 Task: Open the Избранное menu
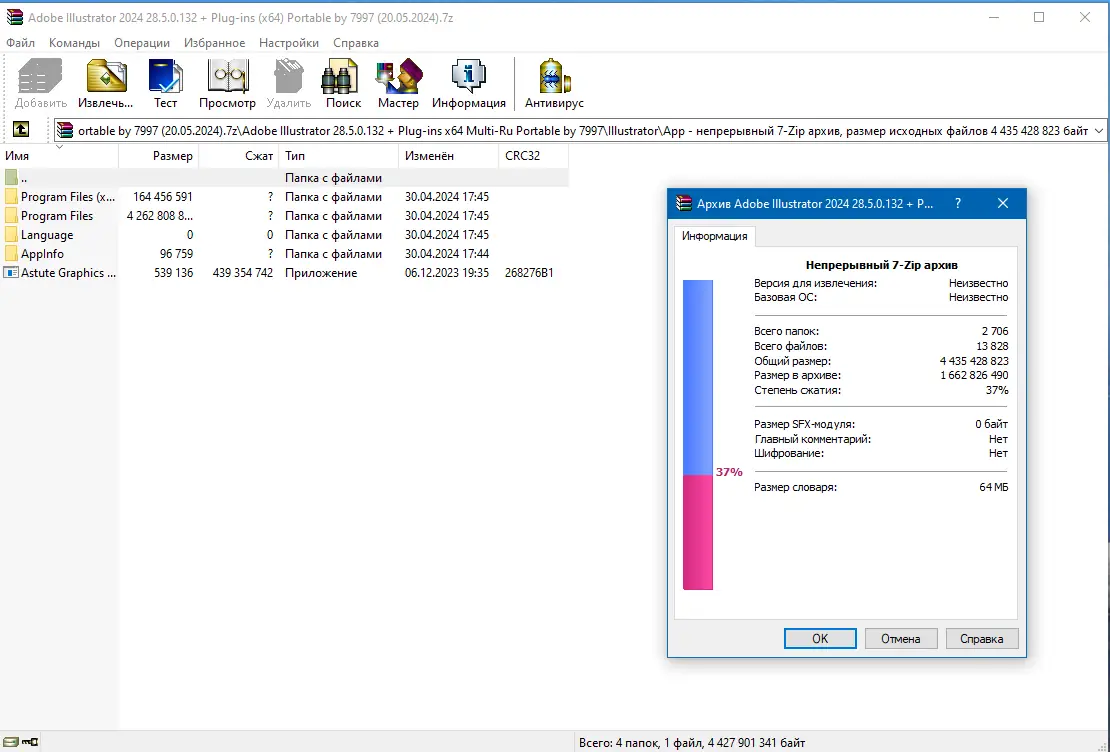214,42
